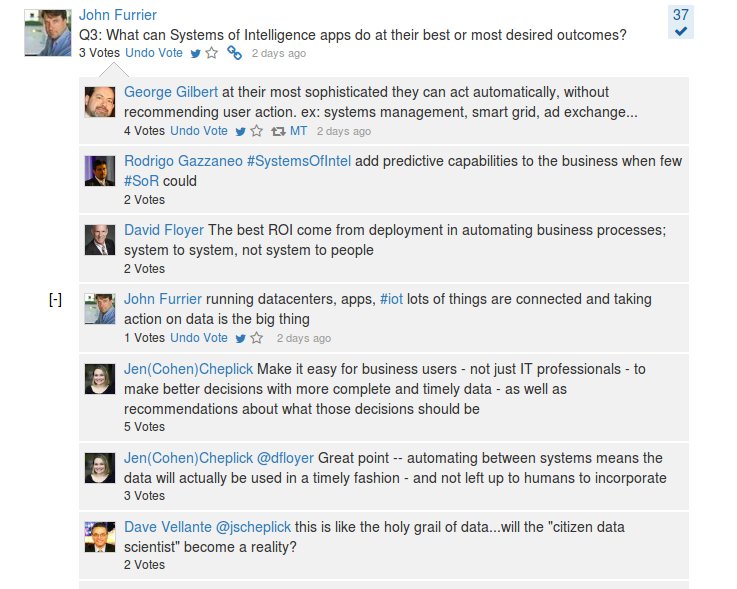737x589 pixels.
Task: Click Dave Vellante's profile picture
Action: coord(100,537)
